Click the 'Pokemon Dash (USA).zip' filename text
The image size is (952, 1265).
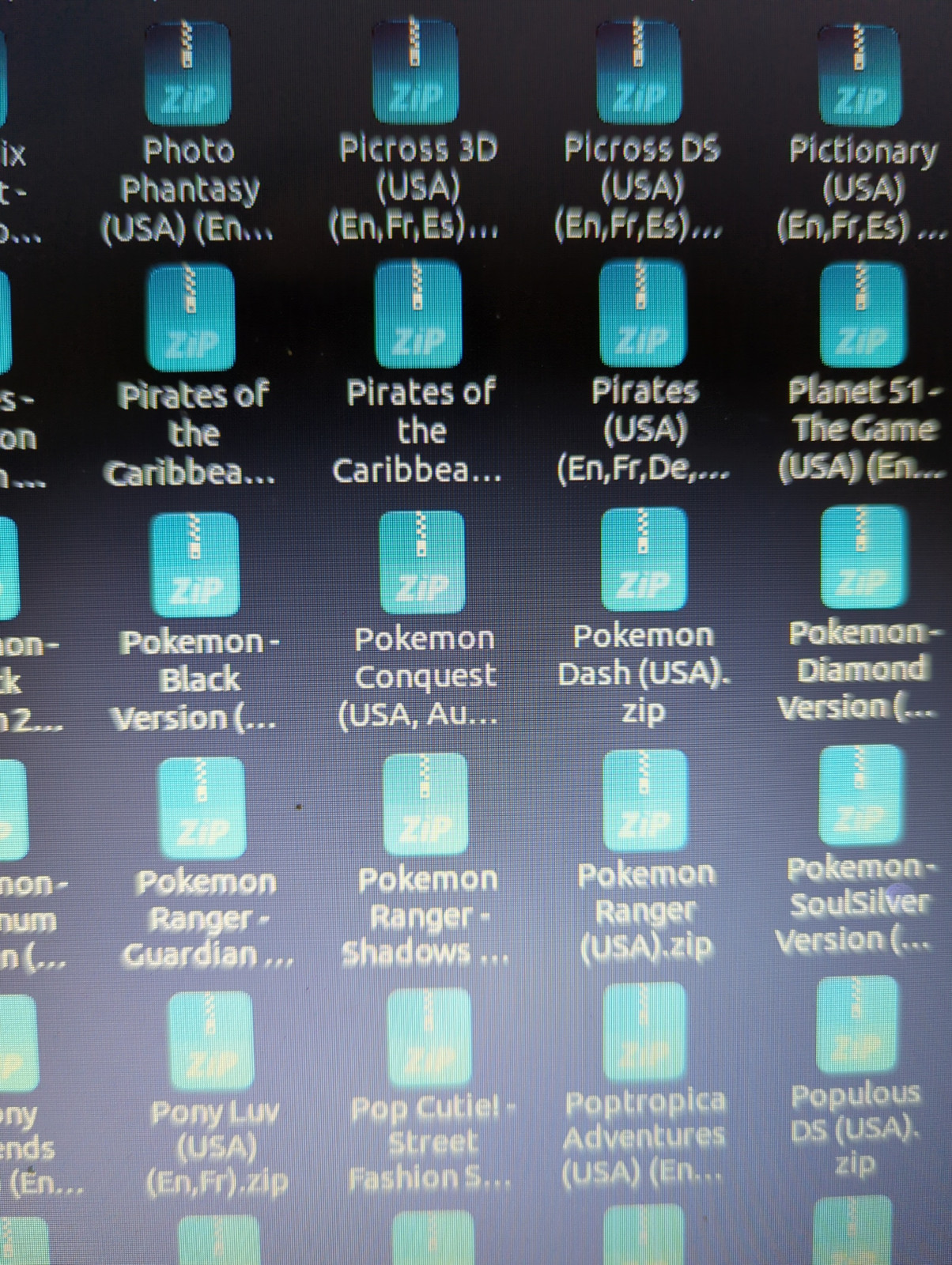pyautogui.click(x=644, y=673)
